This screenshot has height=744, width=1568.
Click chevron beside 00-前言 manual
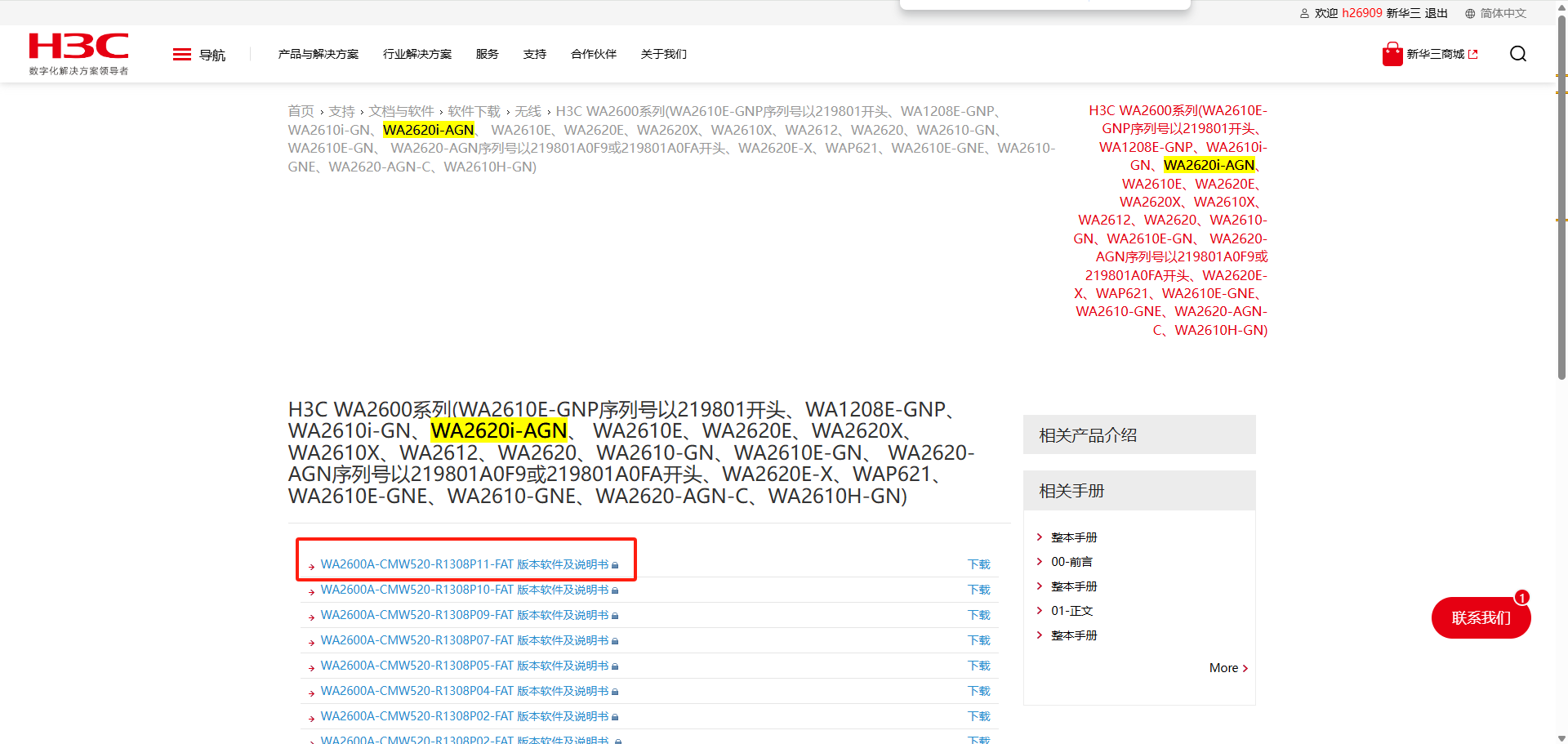click(x=1040, y=561)
